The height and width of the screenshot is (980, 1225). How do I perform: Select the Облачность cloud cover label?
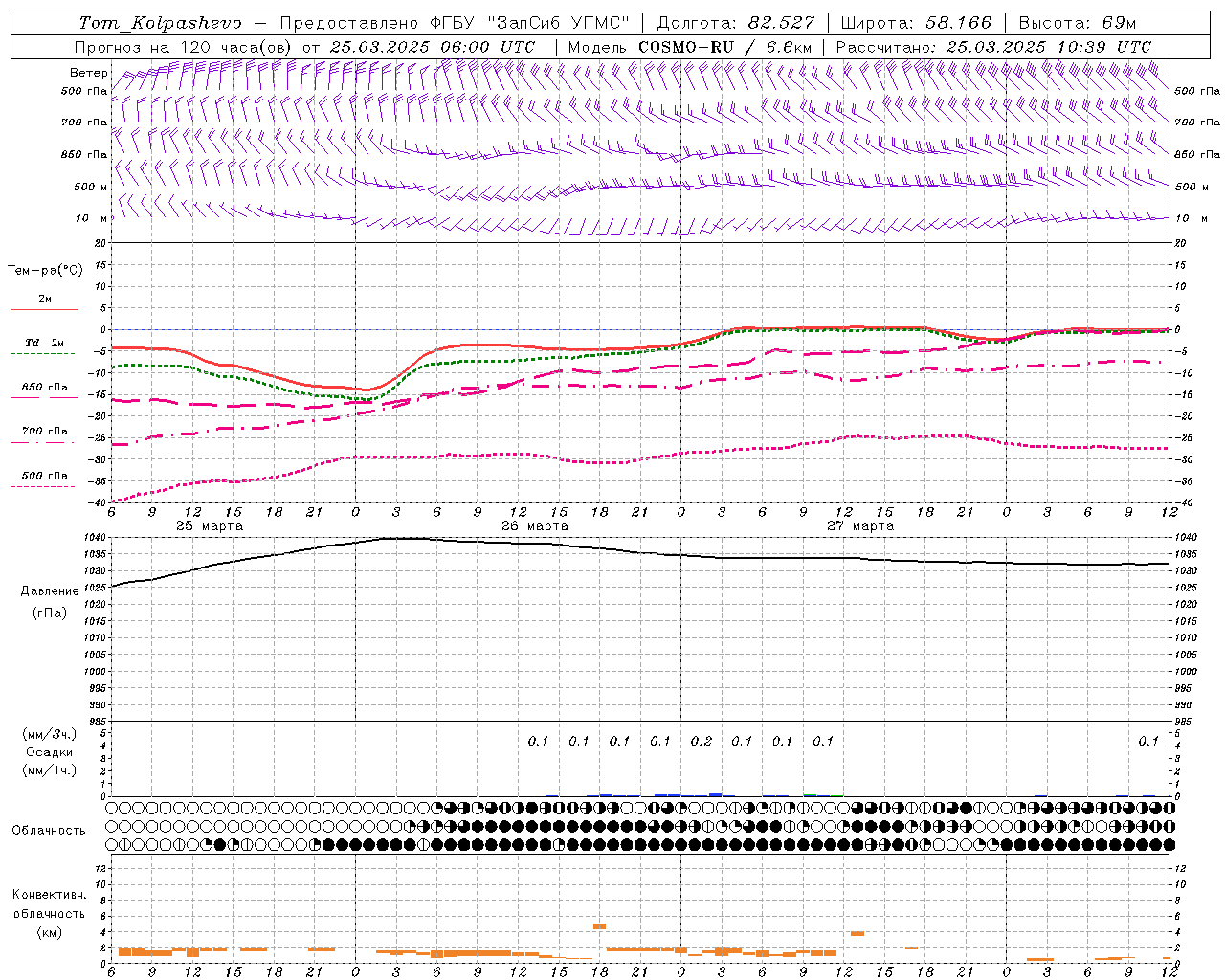pyautogui.click(x=49, y=830)
